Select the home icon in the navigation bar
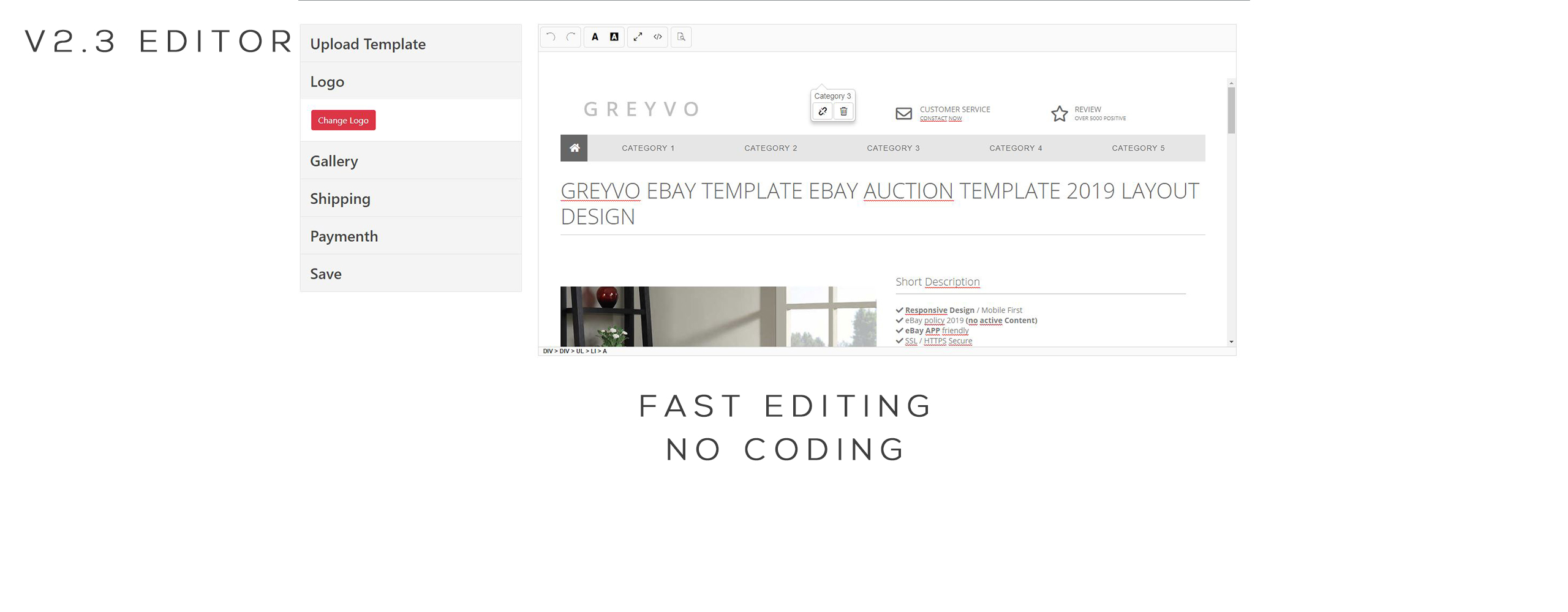This screenshot has width=1568, height=612. [574, 148]
